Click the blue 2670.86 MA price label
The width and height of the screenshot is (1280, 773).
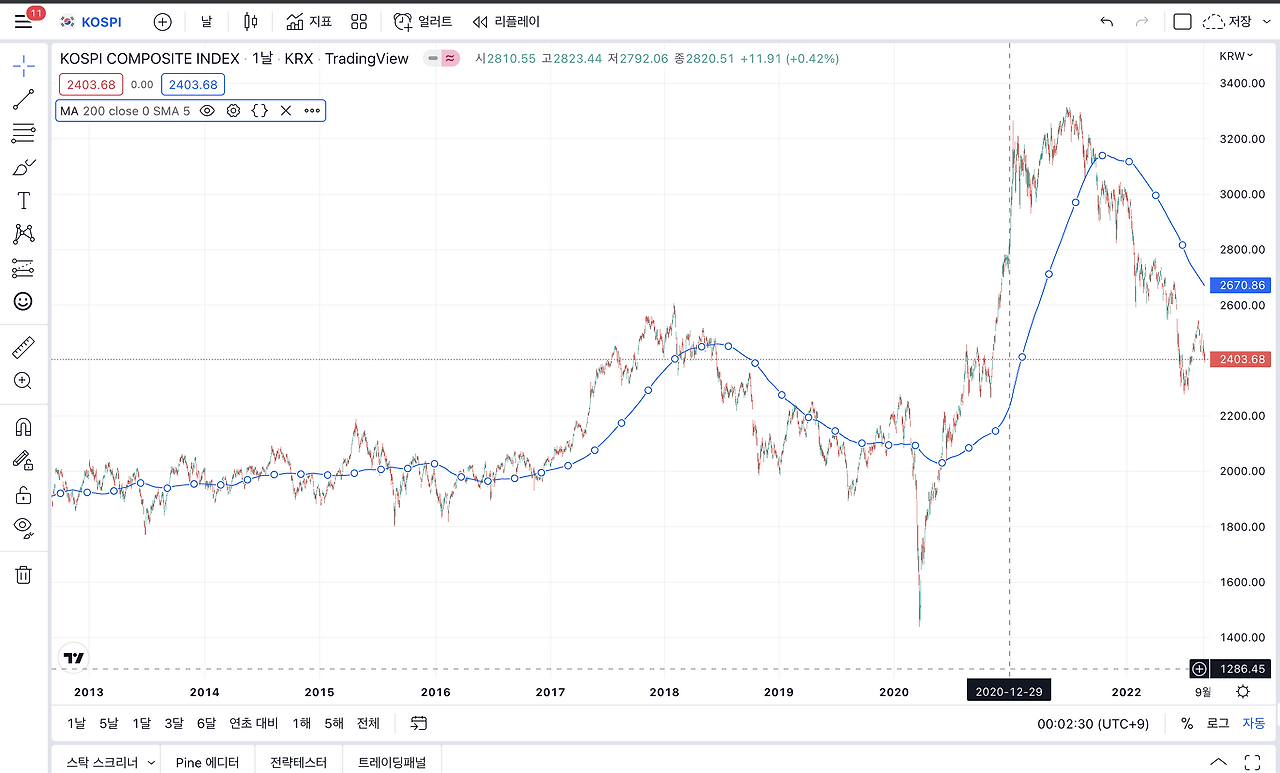tap(1241, 285)
